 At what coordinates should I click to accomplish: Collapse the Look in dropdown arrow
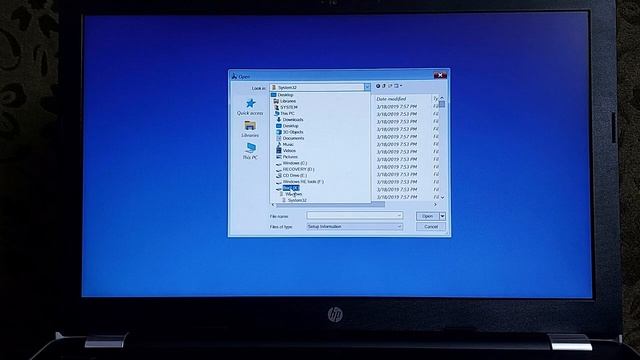367,87
